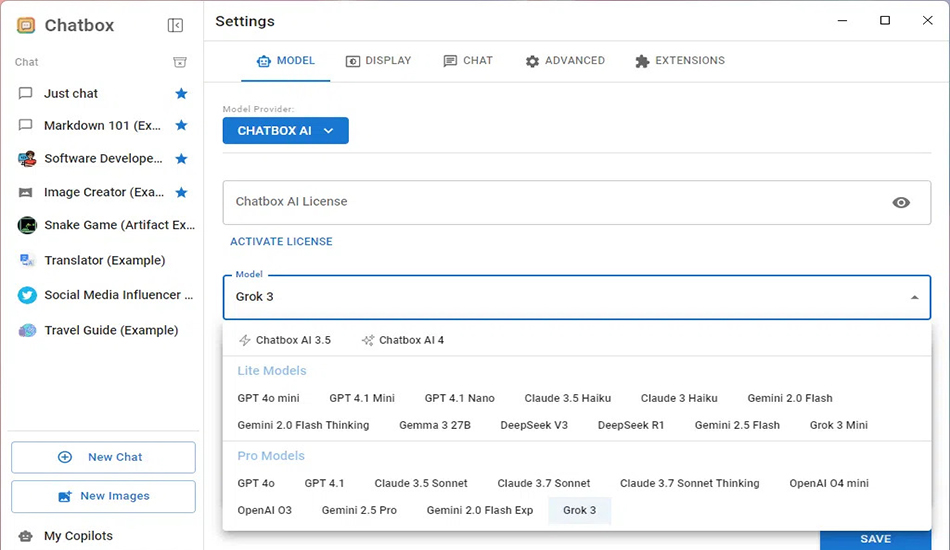
Task: Pick OpenAI O3 model
Action: pos(265,510)
